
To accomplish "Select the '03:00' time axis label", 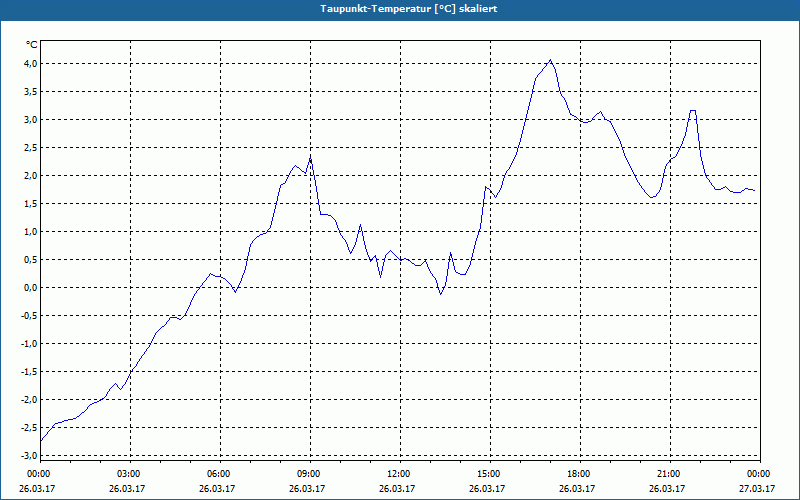I will (x=128, y=474).
